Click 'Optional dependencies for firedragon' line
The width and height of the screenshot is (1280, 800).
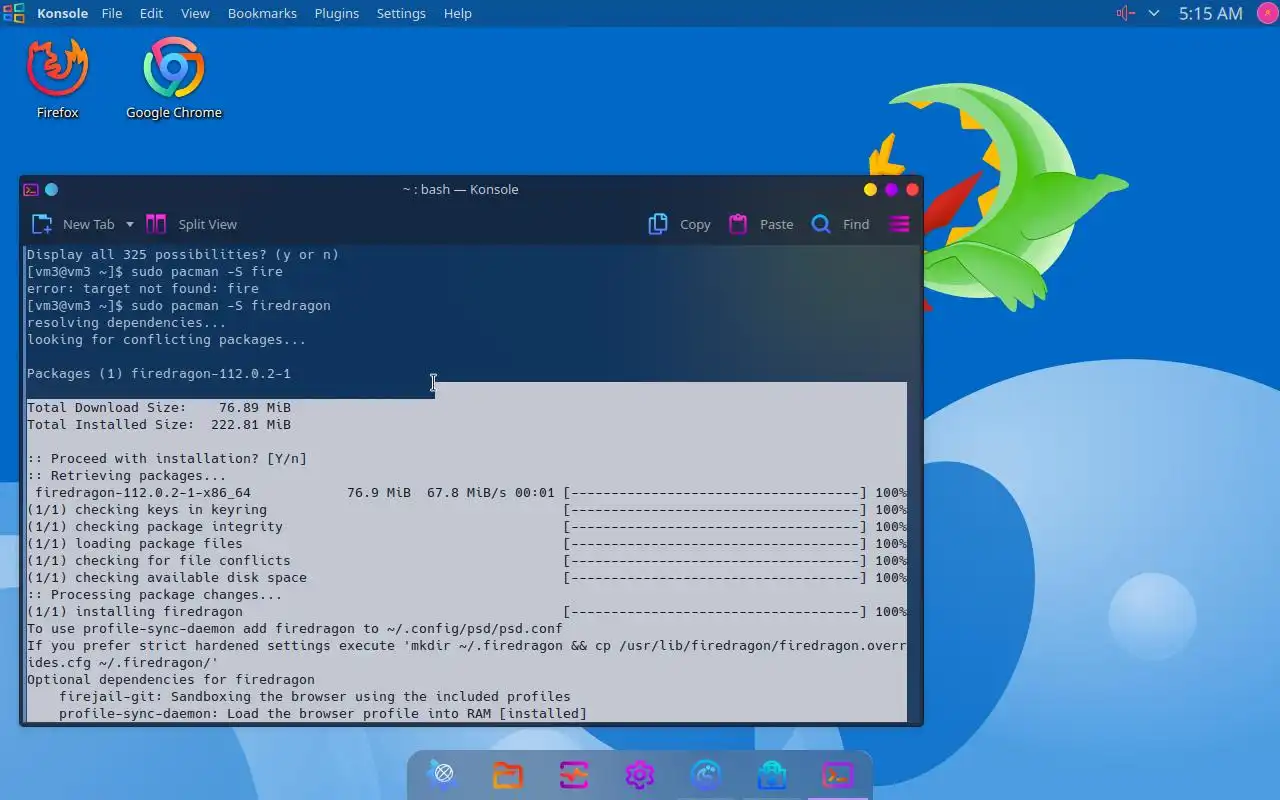171,679
